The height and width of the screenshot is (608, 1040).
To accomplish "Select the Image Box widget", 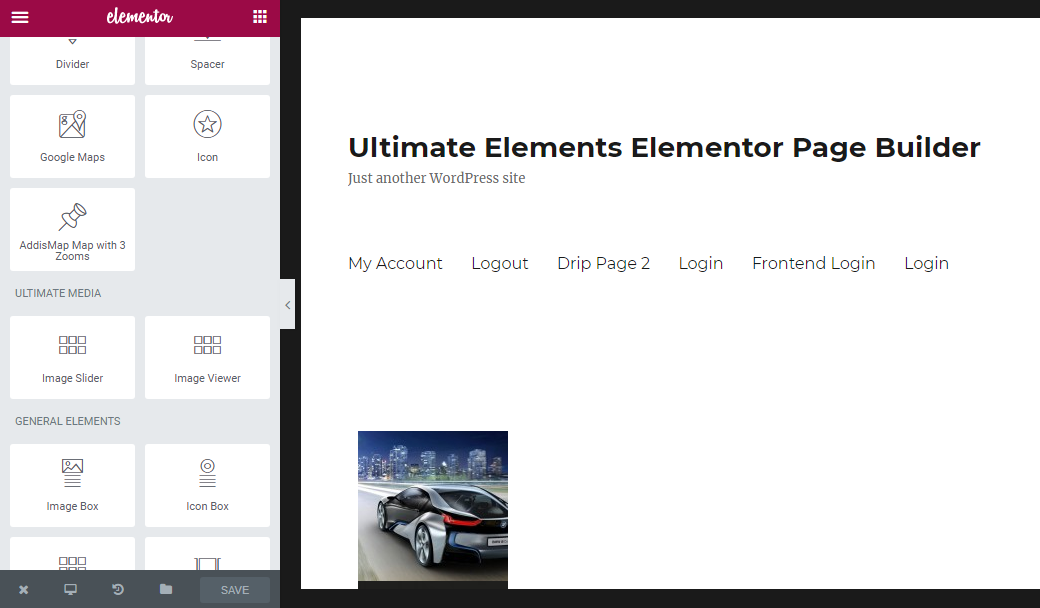I will pyautogui.click(x=72, y=485).
